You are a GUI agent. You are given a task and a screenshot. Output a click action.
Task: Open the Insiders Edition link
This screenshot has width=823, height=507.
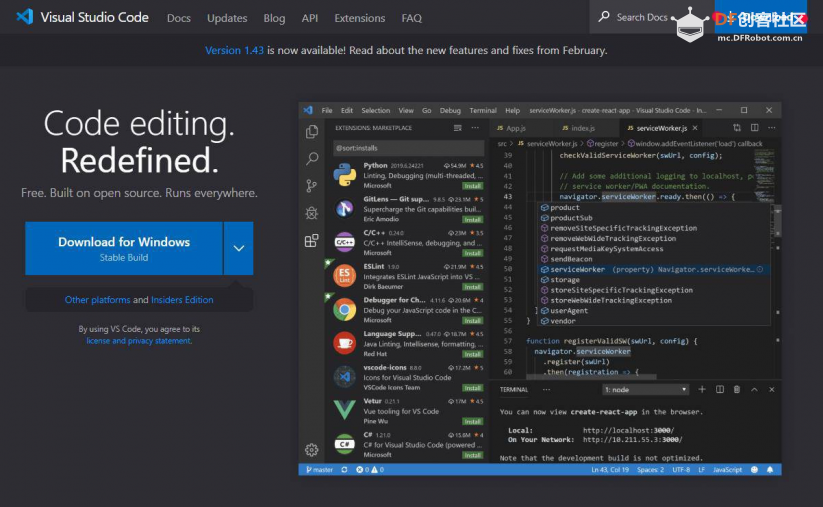182,300
